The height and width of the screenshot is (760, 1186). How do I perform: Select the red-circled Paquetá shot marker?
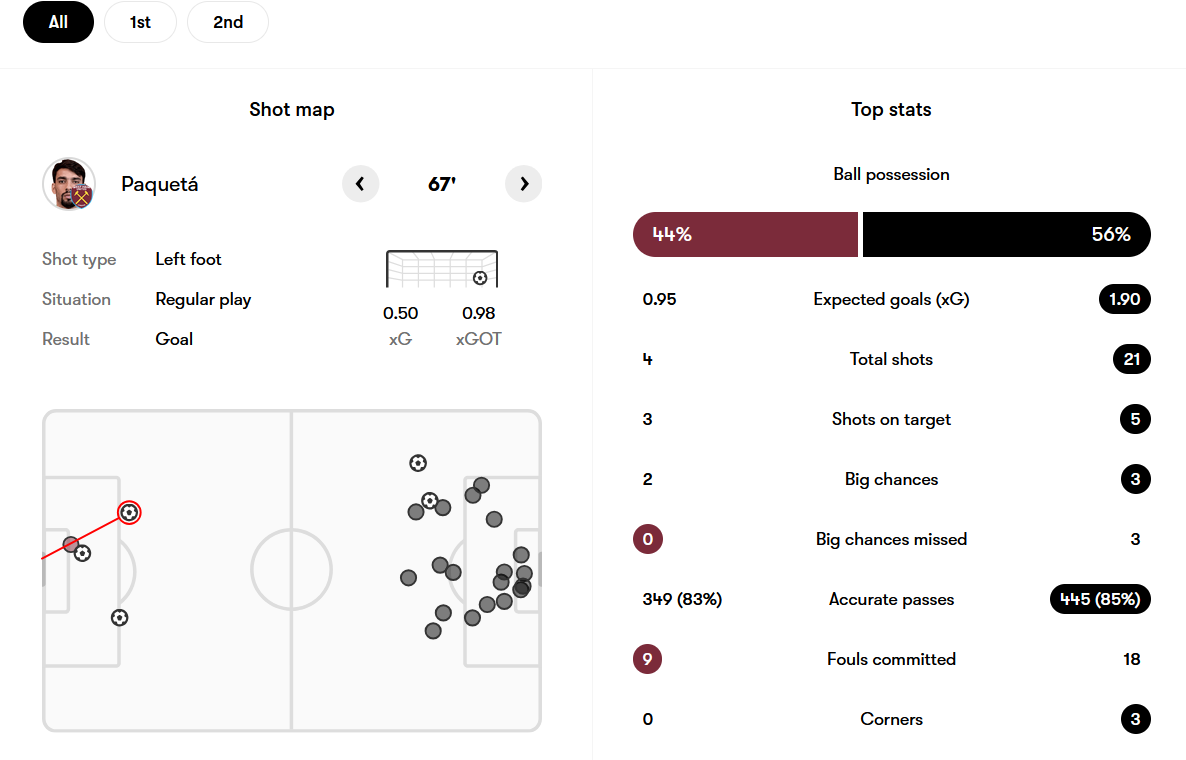[129, 513]
